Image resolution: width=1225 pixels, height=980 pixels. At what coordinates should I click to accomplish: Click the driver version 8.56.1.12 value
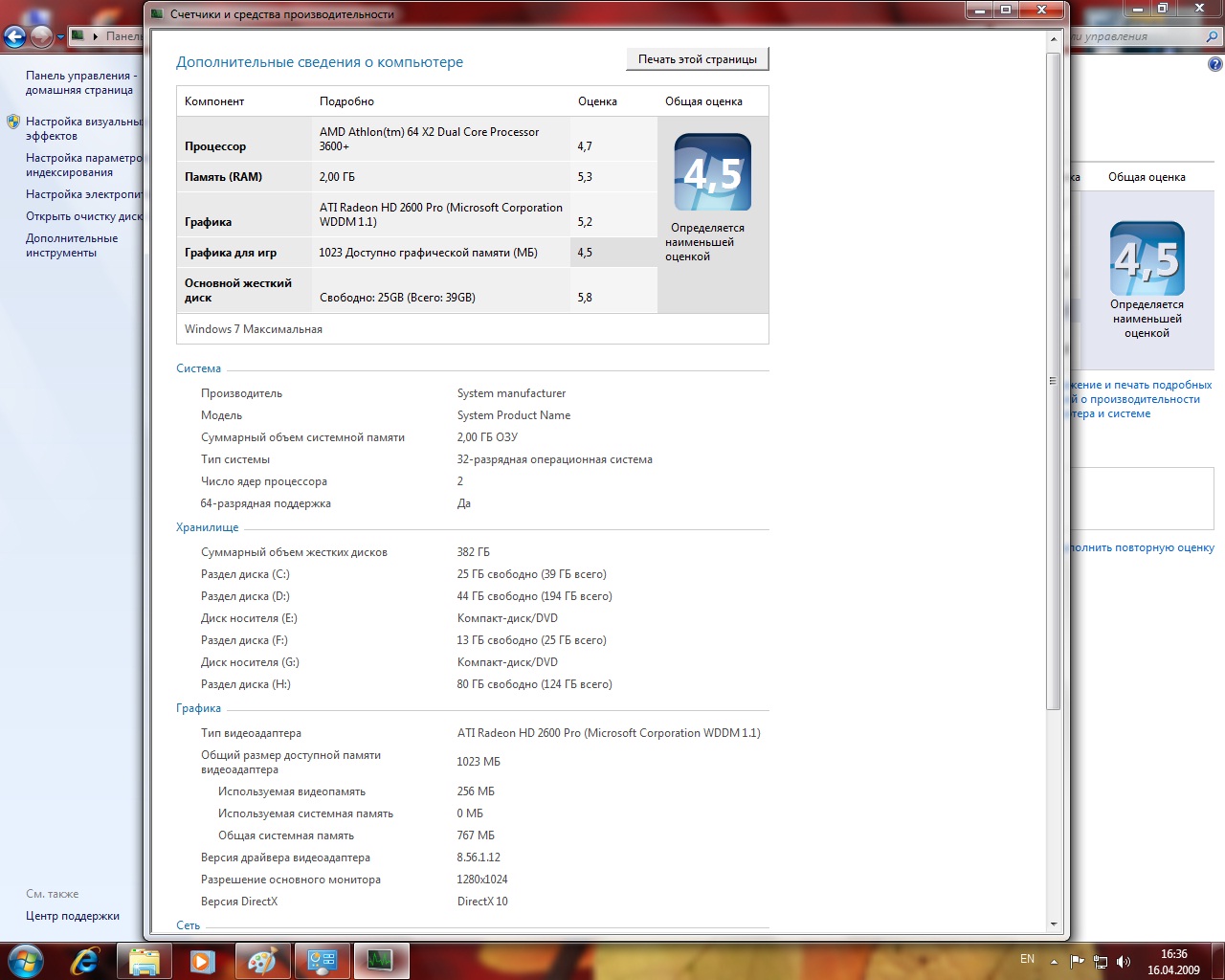tap(479, 857)
